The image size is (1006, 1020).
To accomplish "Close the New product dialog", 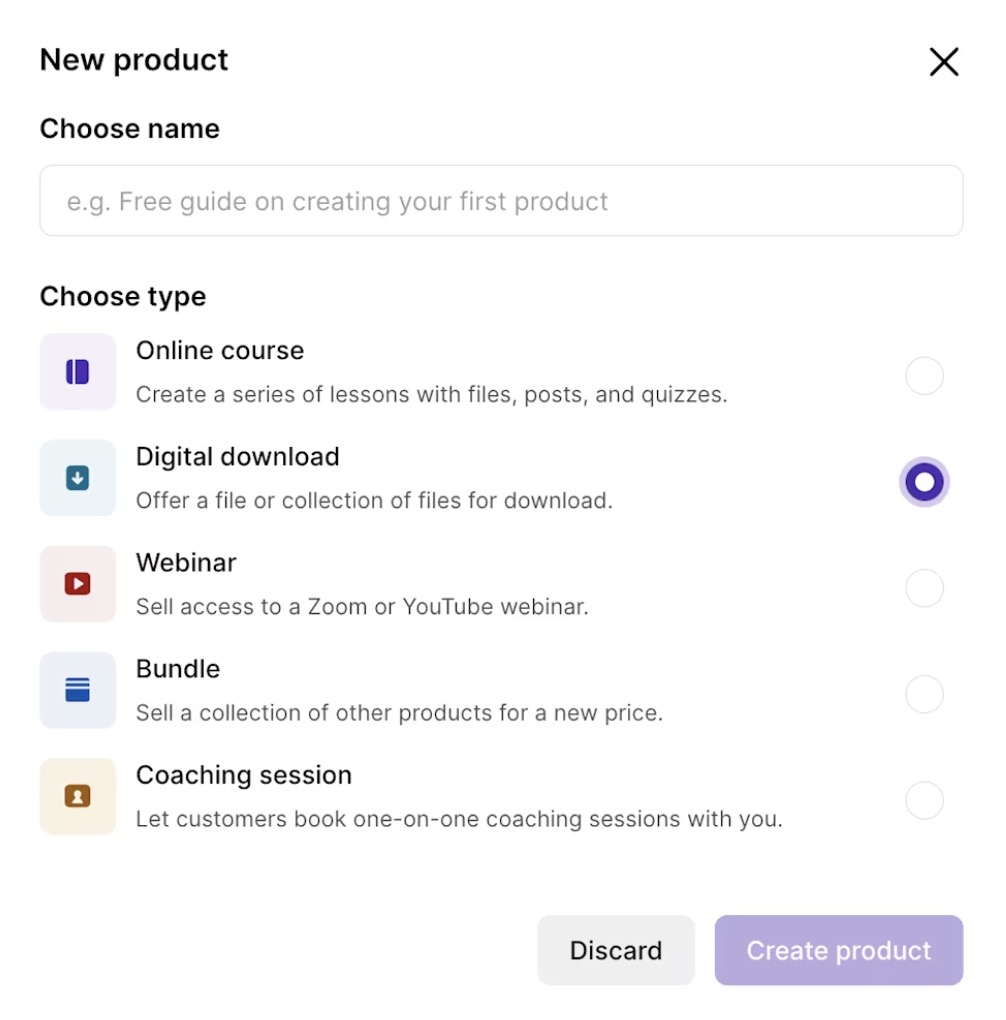I will 943,61.
